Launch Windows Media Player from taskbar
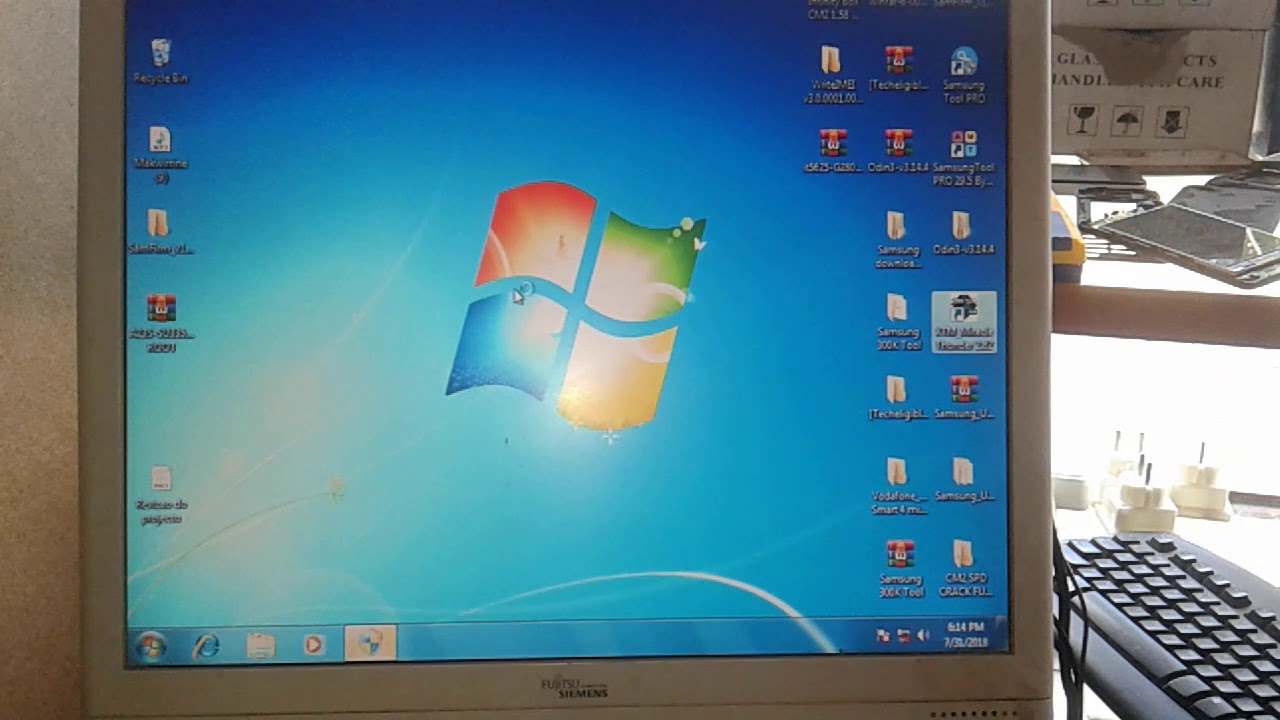Viewport: 1280px width, 720px height. [314, 645]
